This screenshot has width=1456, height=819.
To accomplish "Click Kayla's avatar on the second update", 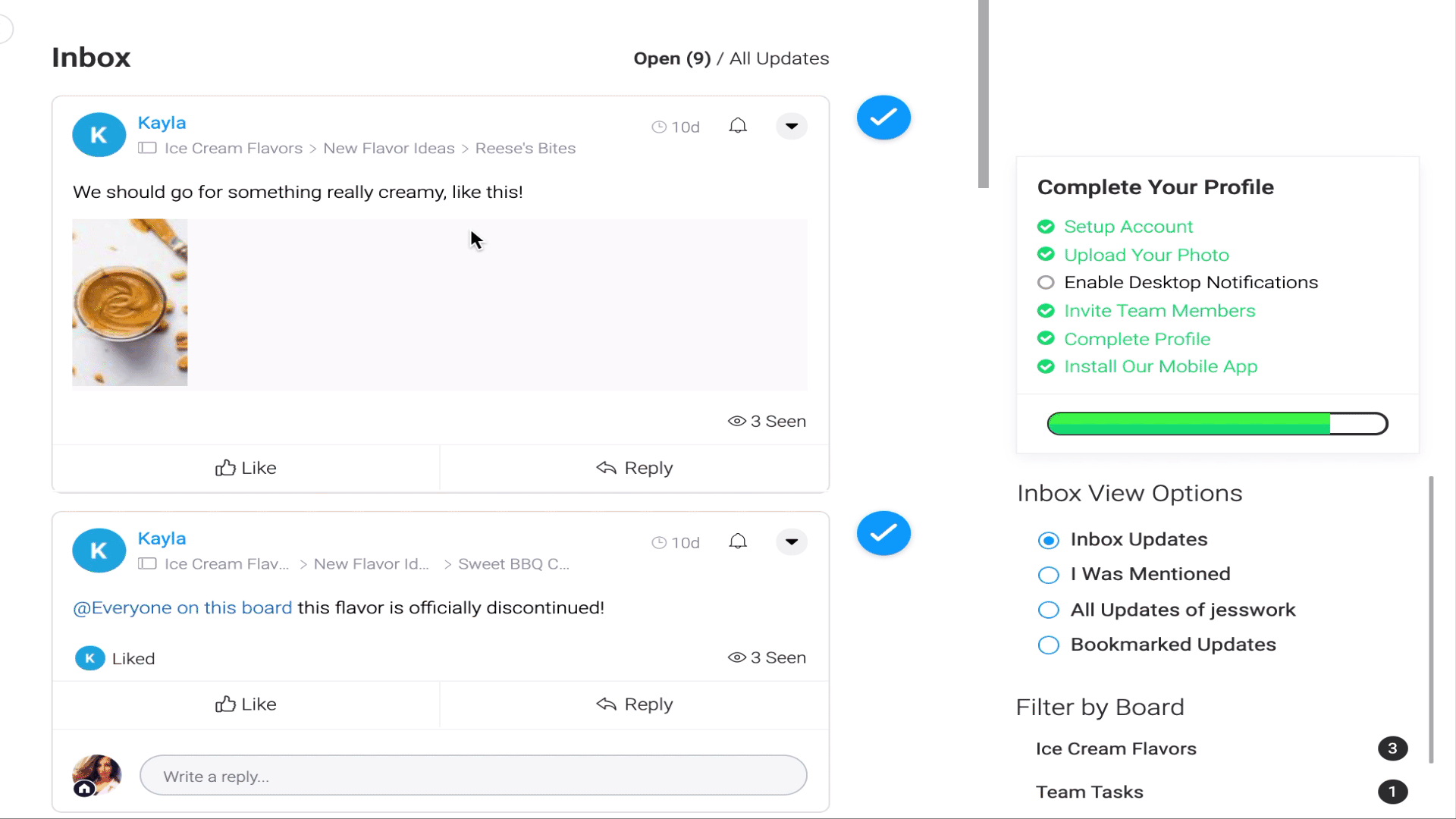I will [x=99, y=551].
